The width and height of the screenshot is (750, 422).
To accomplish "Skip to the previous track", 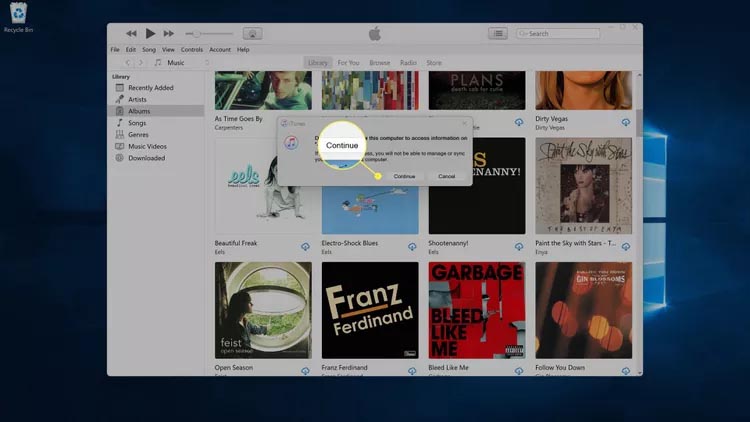I will [131, 33].
